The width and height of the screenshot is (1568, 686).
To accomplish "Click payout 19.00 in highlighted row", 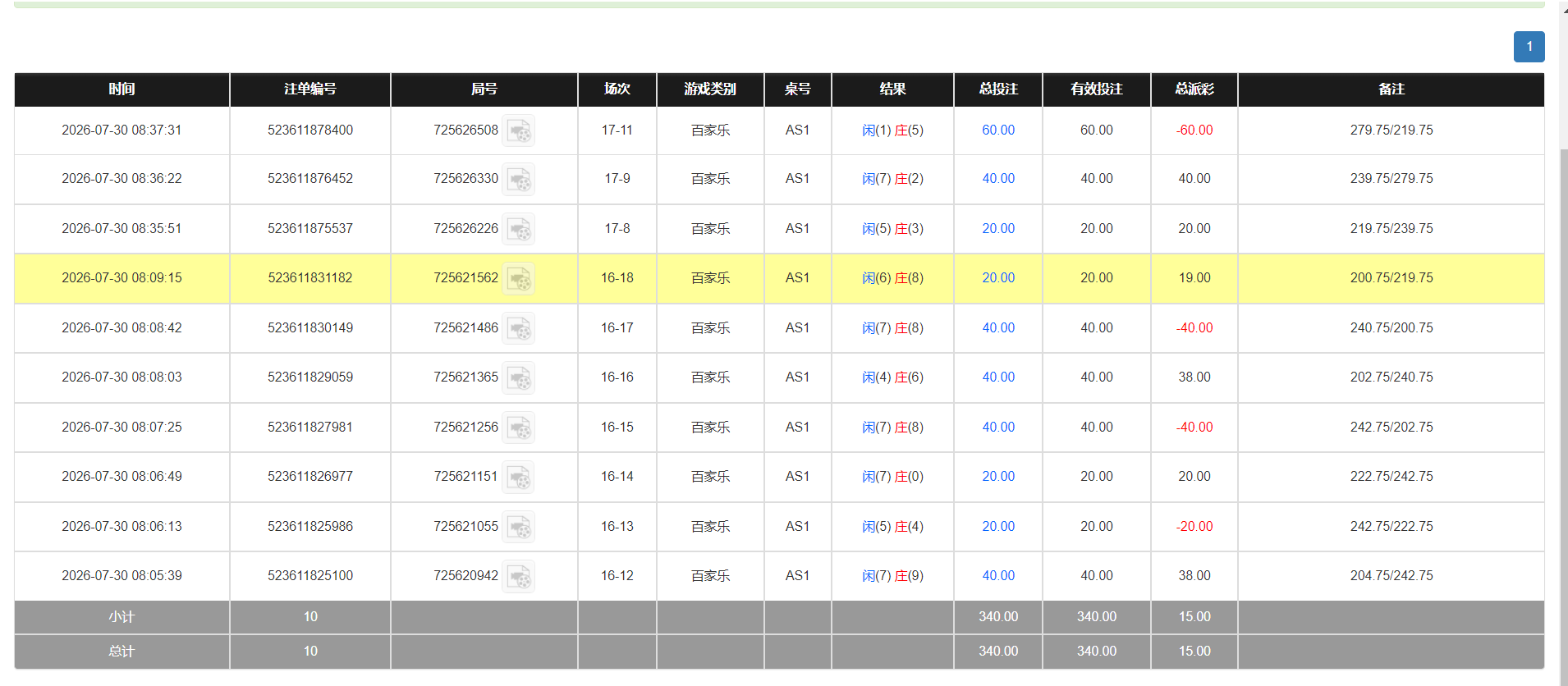I will pos(1194,278).
